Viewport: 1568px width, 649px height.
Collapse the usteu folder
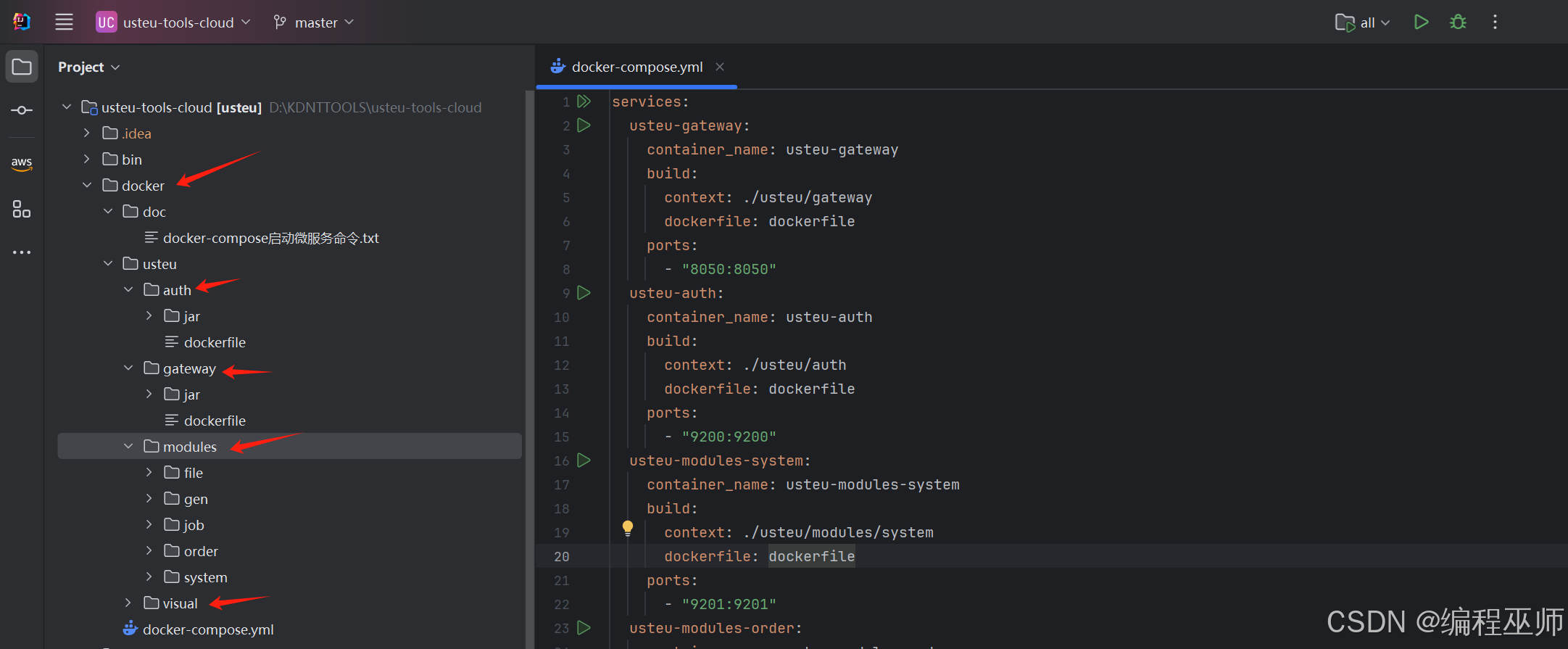click(108, 264)
